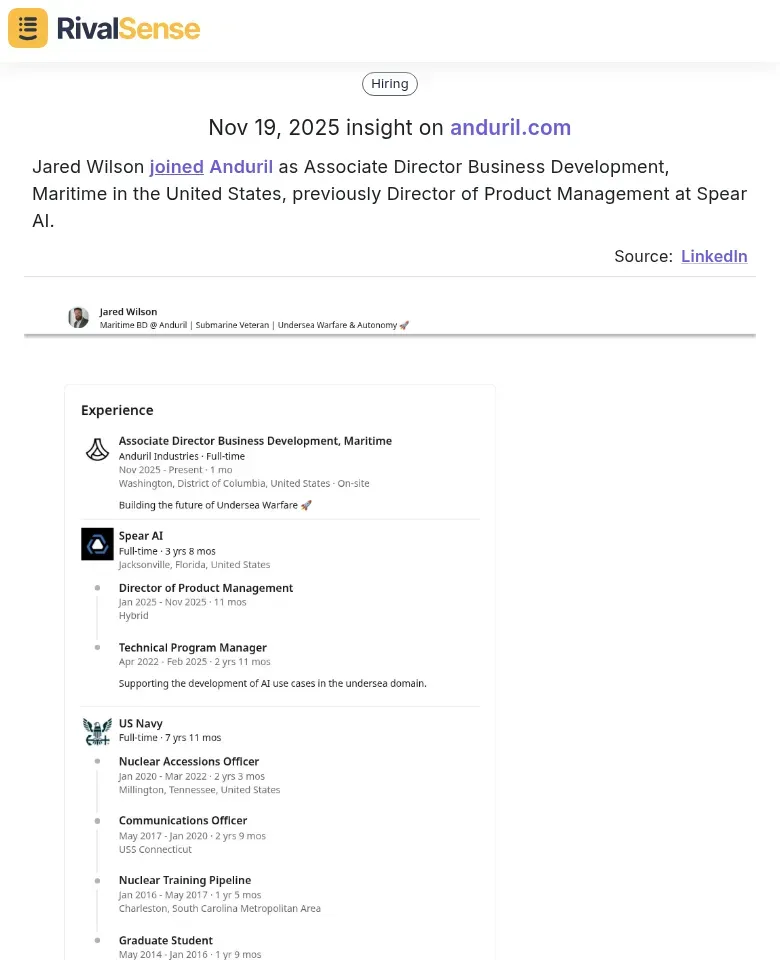Click the RivalSense logo icon
Viewport: 780px width, 960px height.
(27, 28)
